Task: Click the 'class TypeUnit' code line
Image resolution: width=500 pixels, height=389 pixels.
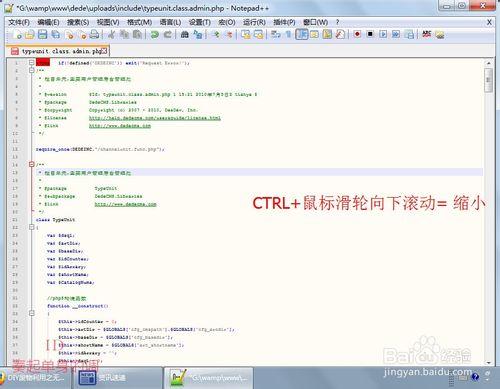Action: click(55, 220)
